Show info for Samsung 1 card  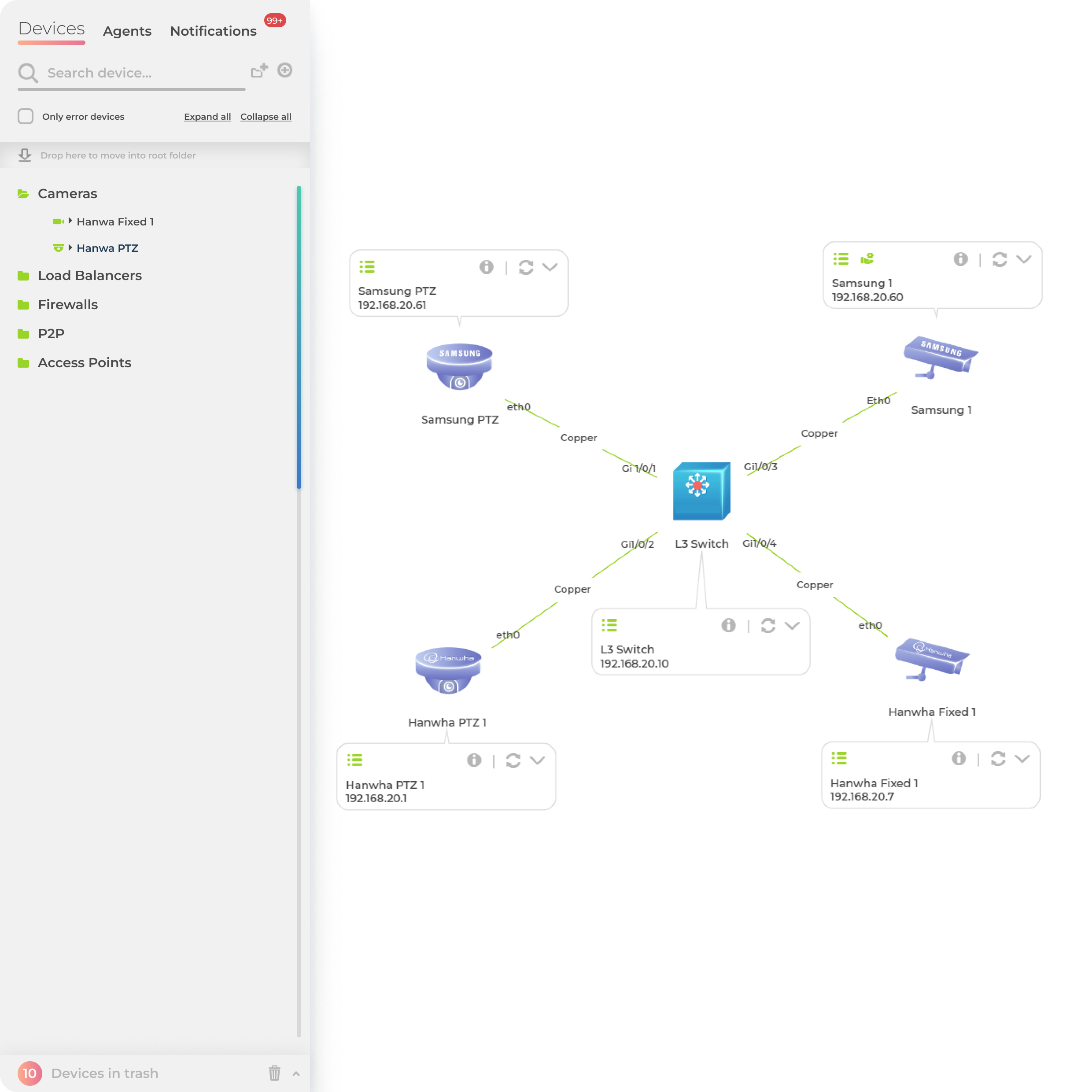coord(960,259)
